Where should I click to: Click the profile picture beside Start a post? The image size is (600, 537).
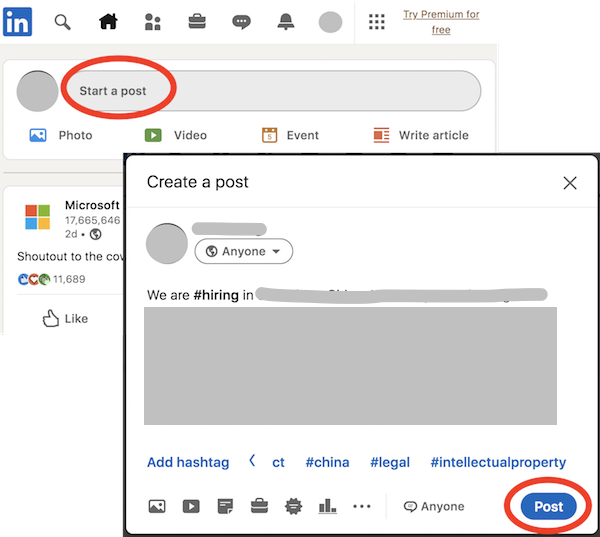[x=37, y=91]
